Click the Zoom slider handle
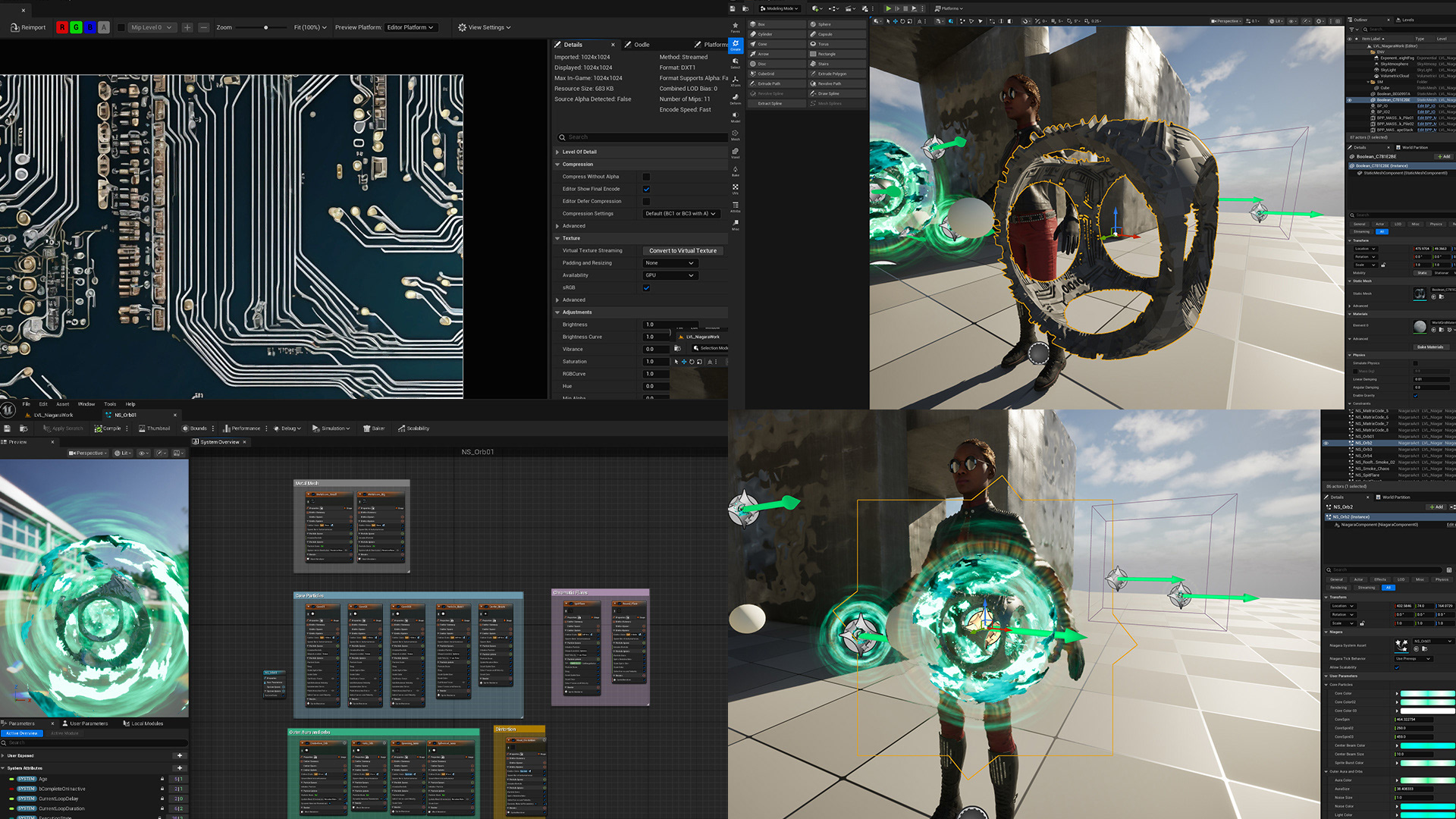1456x819 pixels. coord(265,27)
